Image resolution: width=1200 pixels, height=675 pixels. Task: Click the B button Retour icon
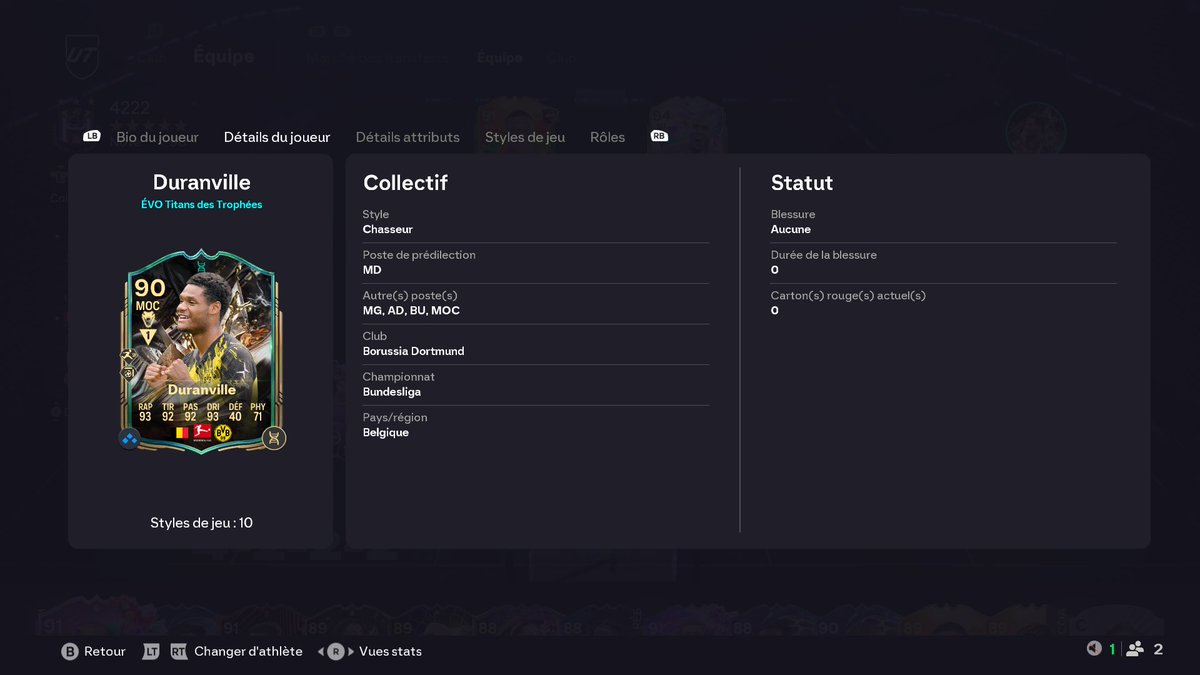[x=70, y=651]
